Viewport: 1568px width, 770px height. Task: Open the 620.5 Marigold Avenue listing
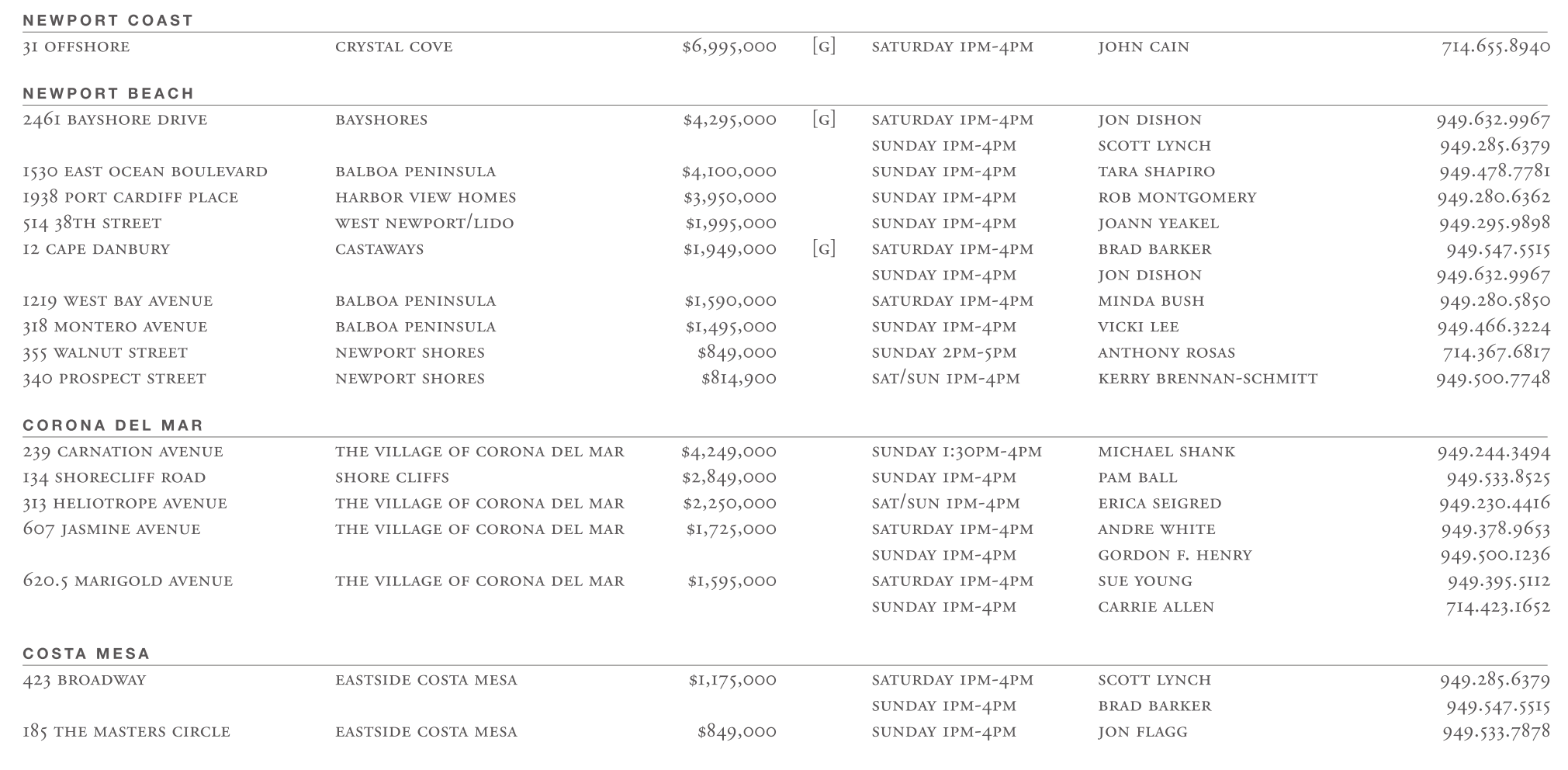(128, 581)
